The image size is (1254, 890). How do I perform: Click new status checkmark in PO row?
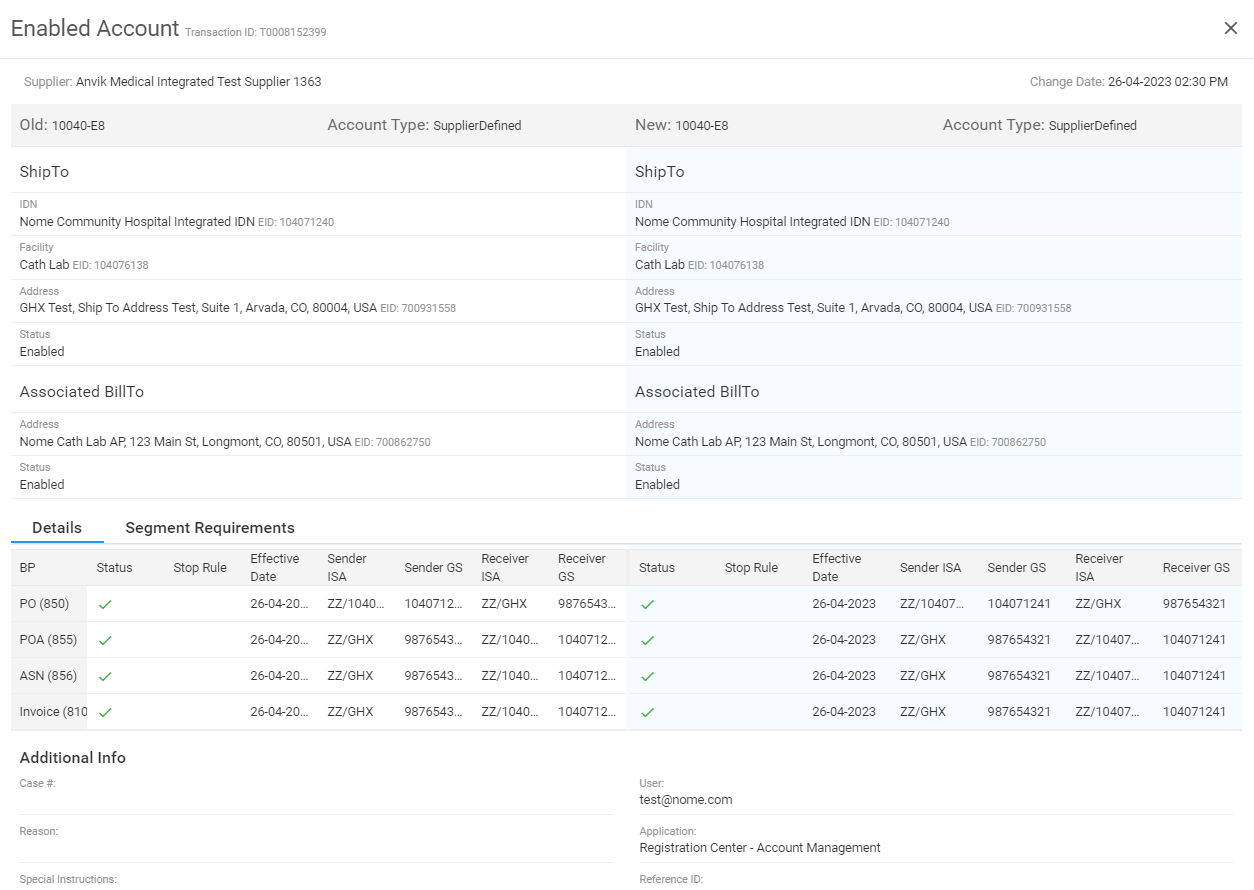[x=647, y=604]
